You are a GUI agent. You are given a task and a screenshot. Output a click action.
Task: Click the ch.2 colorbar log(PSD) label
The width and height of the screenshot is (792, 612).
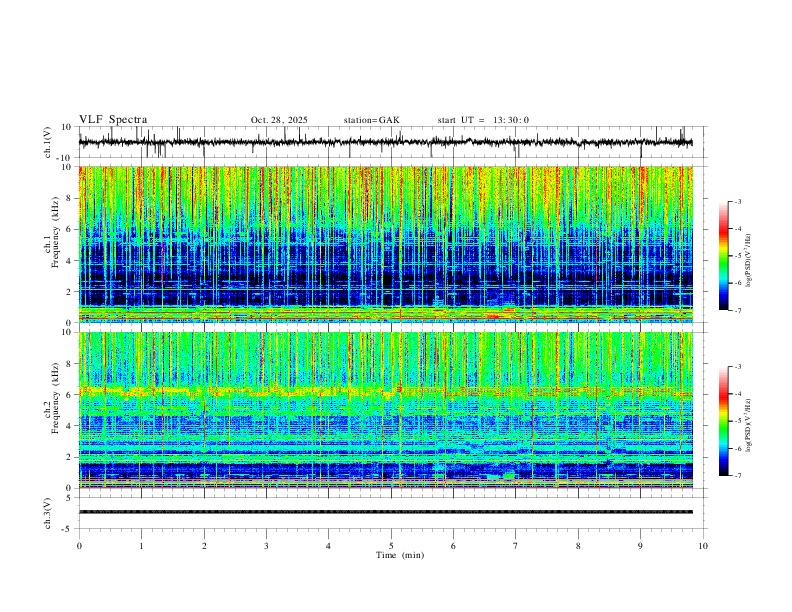coord(748,425)
